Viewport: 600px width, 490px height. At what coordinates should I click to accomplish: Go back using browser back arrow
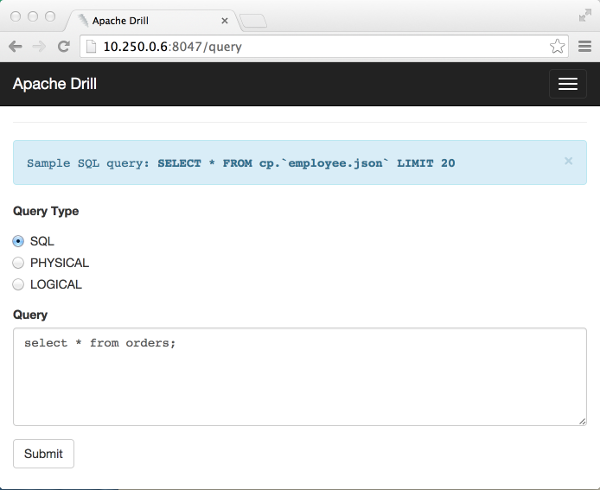tap(16, 46)
